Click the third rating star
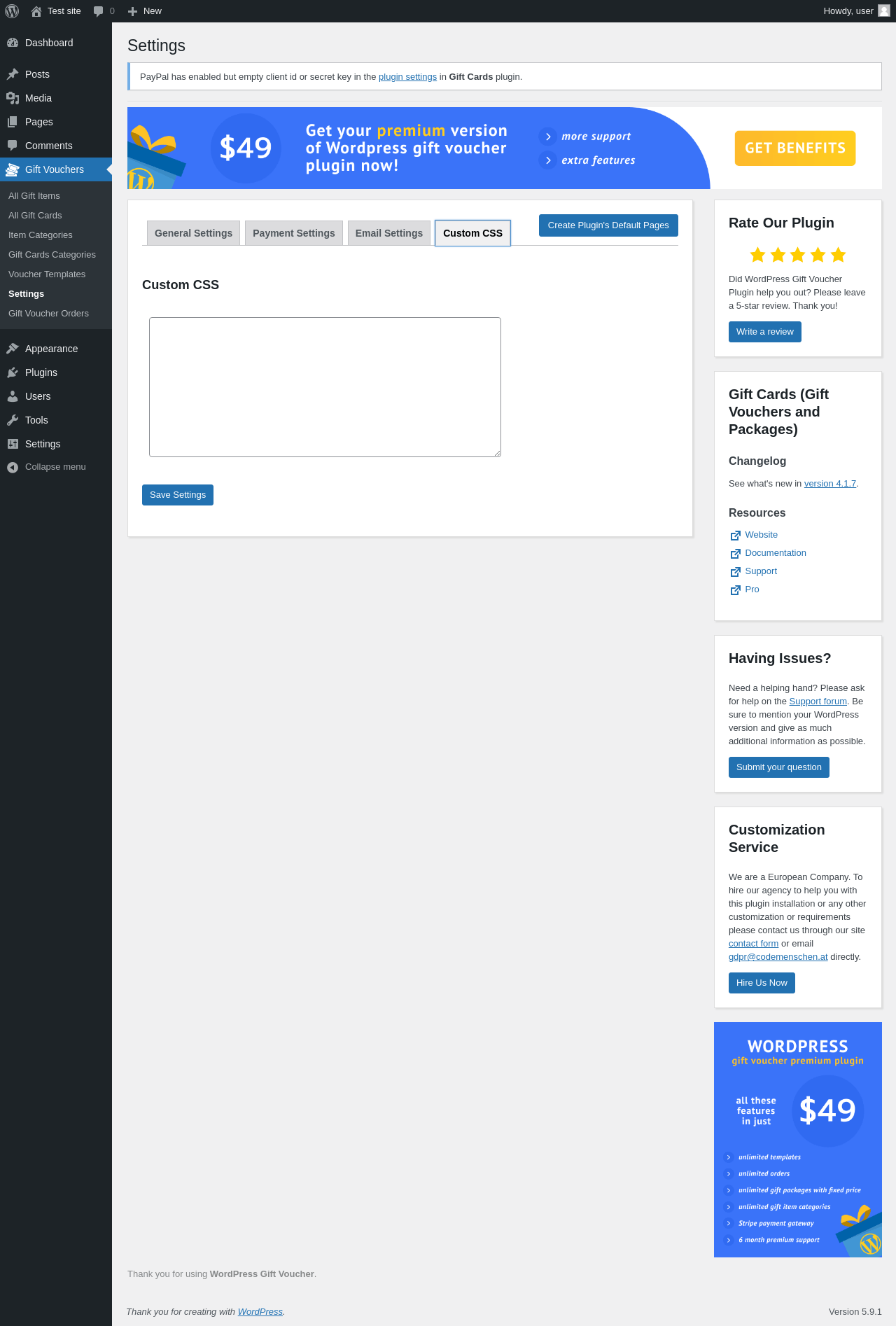 click(x=797, y=255)
